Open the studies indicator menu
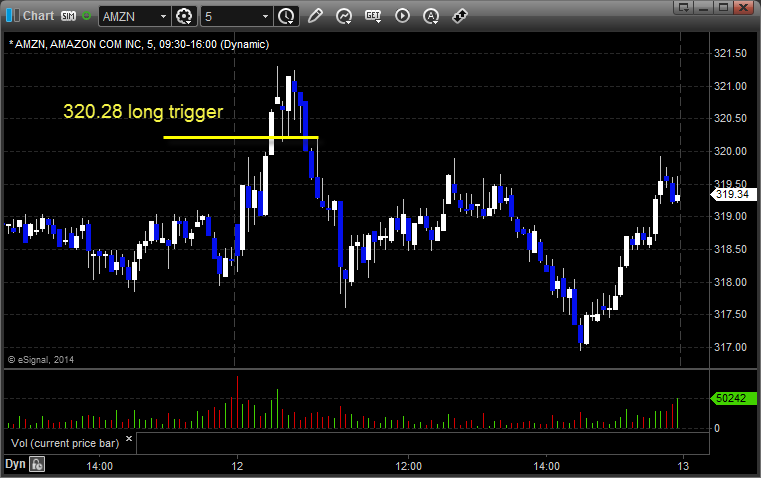Viewport: 761px width, 478px height. [344, 16]
